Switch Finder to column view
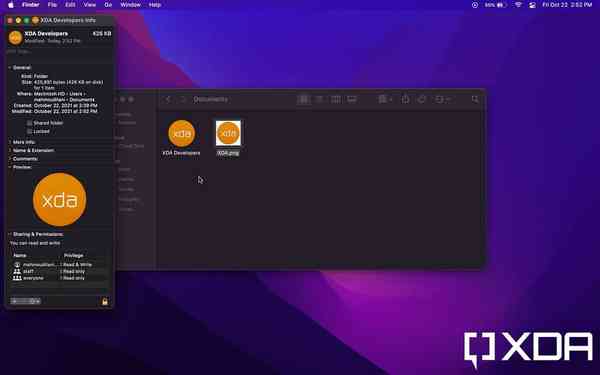 point(336,99)
